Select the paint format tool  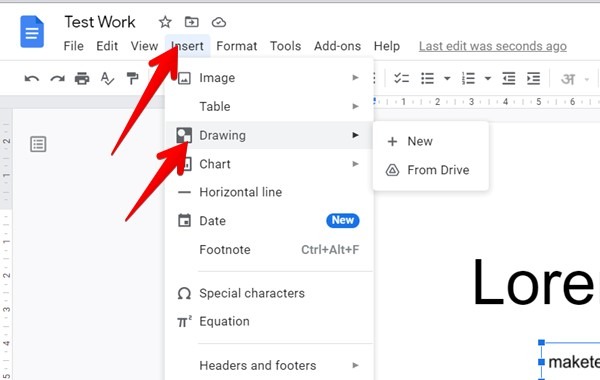[x=132, y=78]
